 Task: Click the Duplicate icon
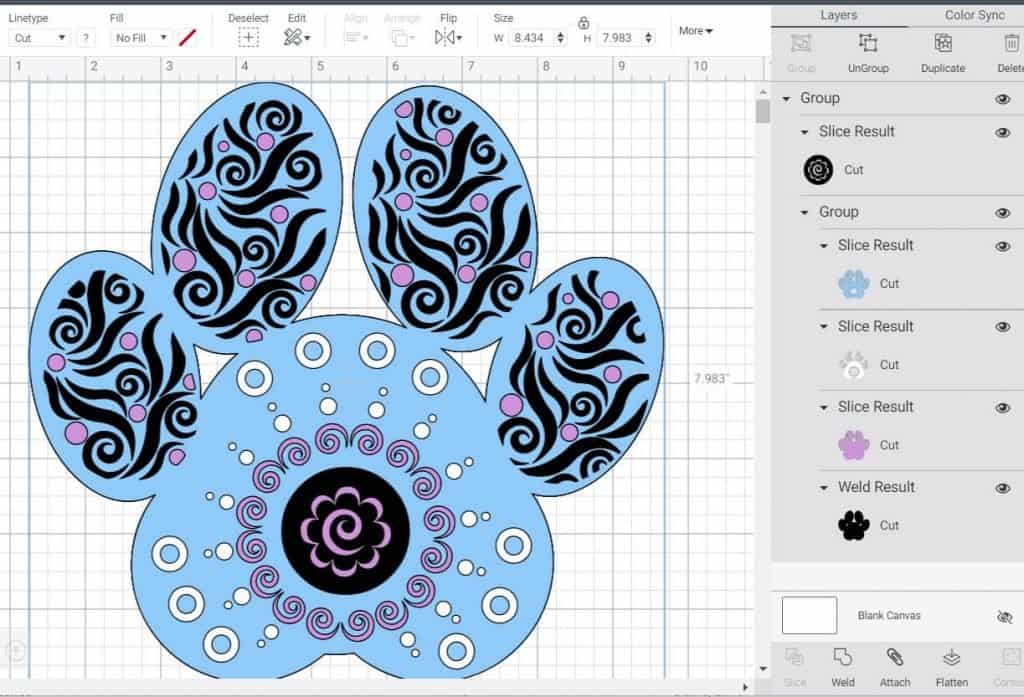click(x=942, y=43)
